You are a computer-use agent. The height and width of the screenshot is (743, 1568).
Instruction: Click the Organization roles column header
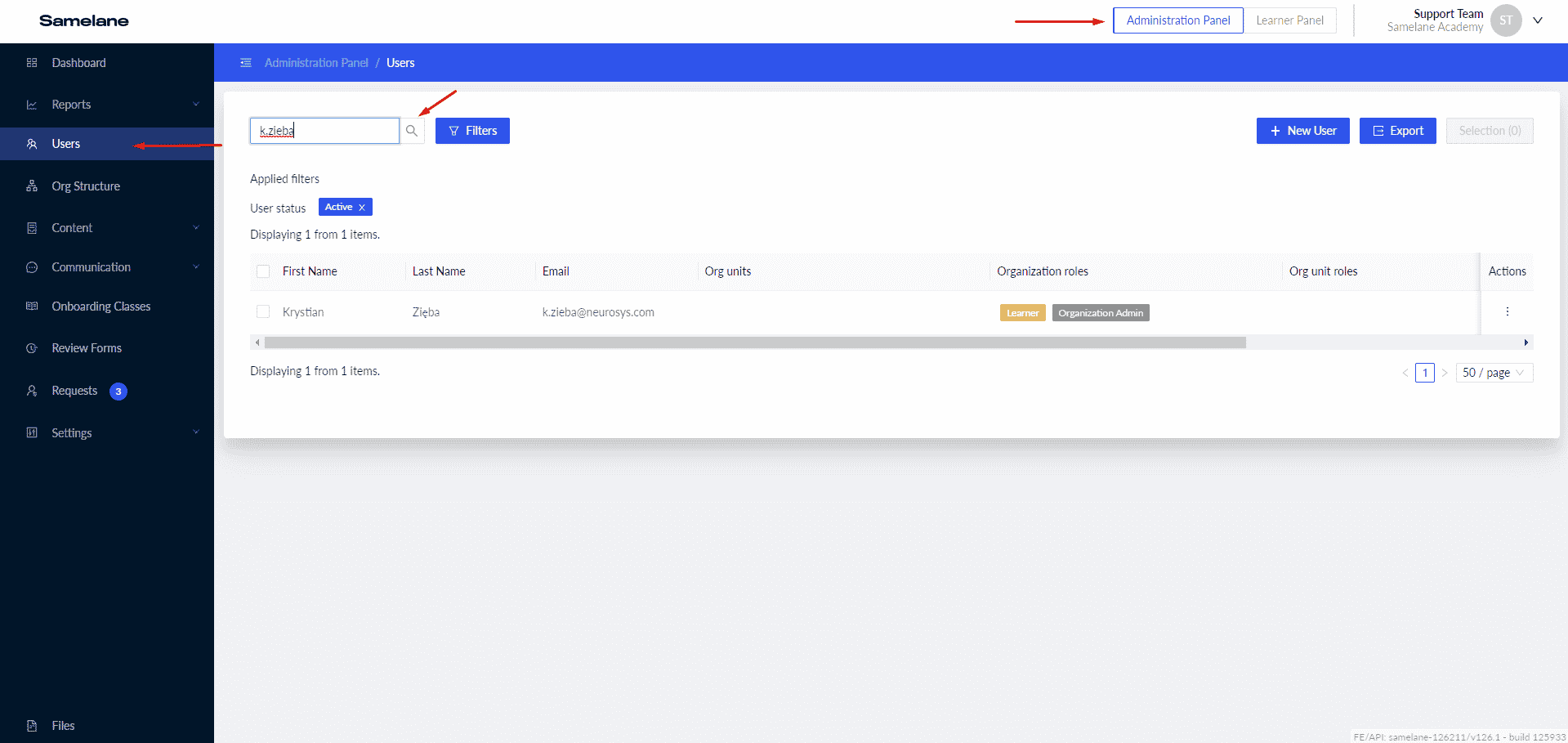pos(1043,271)
